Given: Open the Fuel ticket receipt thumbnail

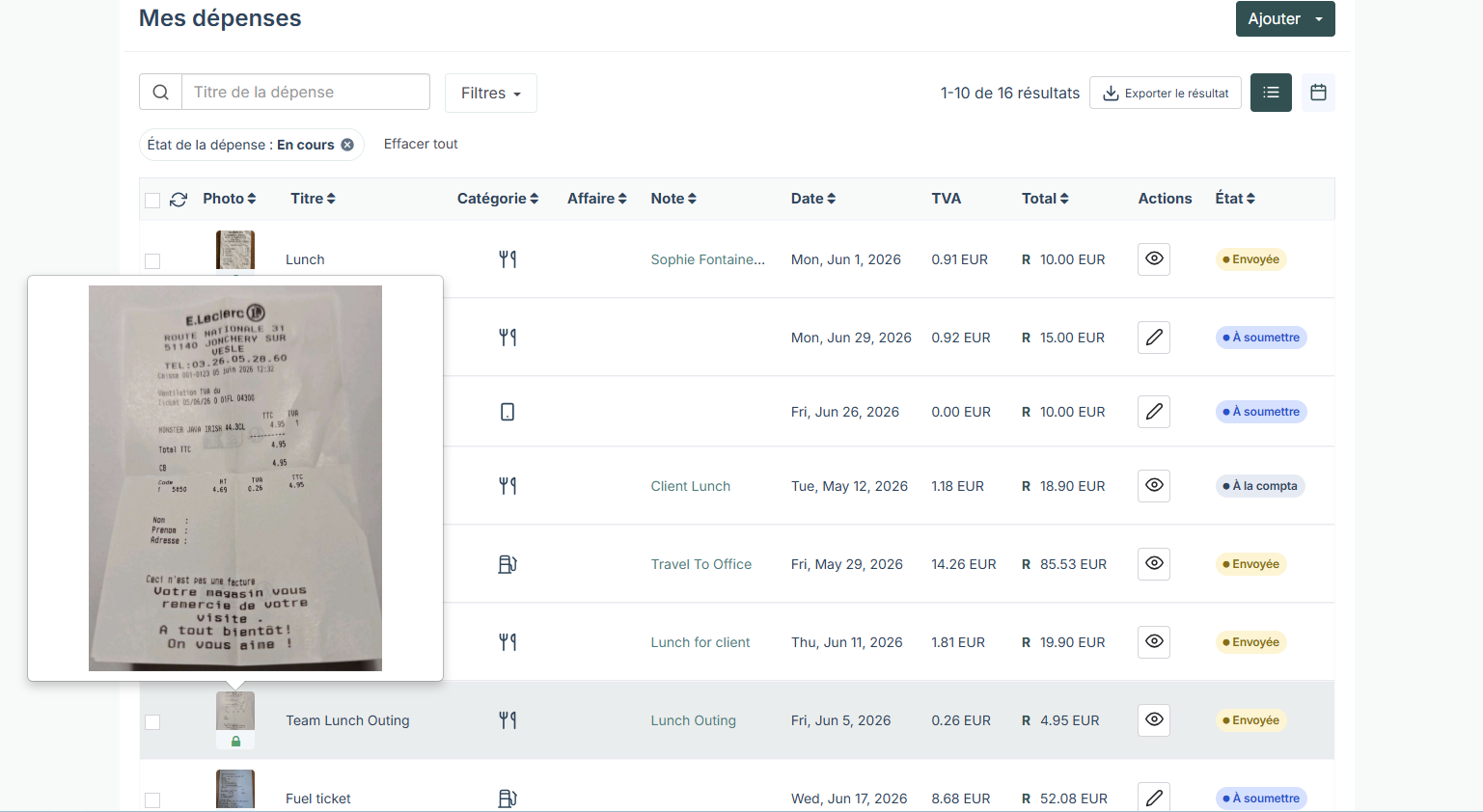Looking at the screenshot, I should pos(235,789).
